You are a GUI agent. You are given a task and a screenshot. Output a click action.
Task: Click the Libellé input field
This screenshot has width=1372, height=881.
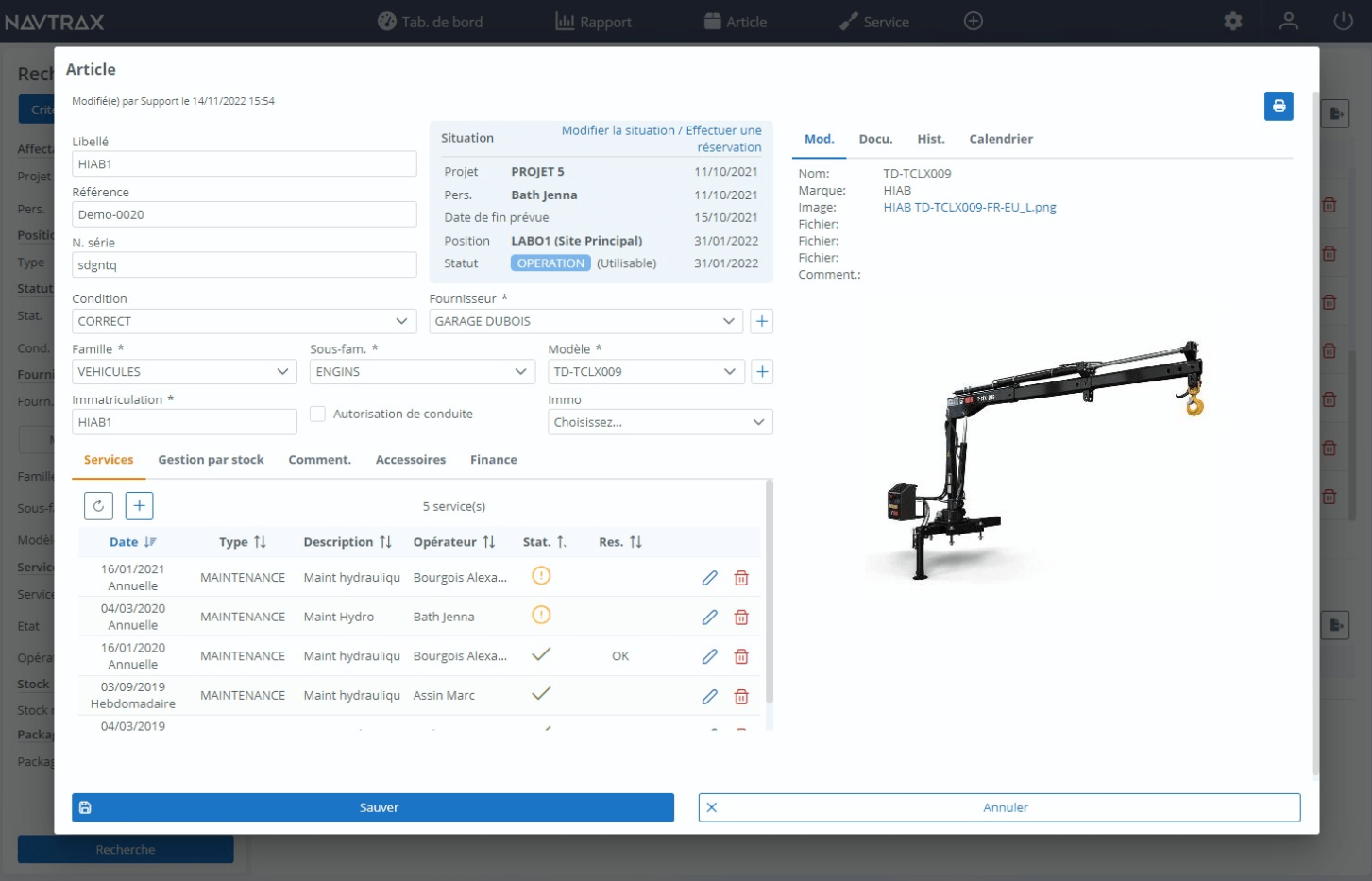[244, 163]
